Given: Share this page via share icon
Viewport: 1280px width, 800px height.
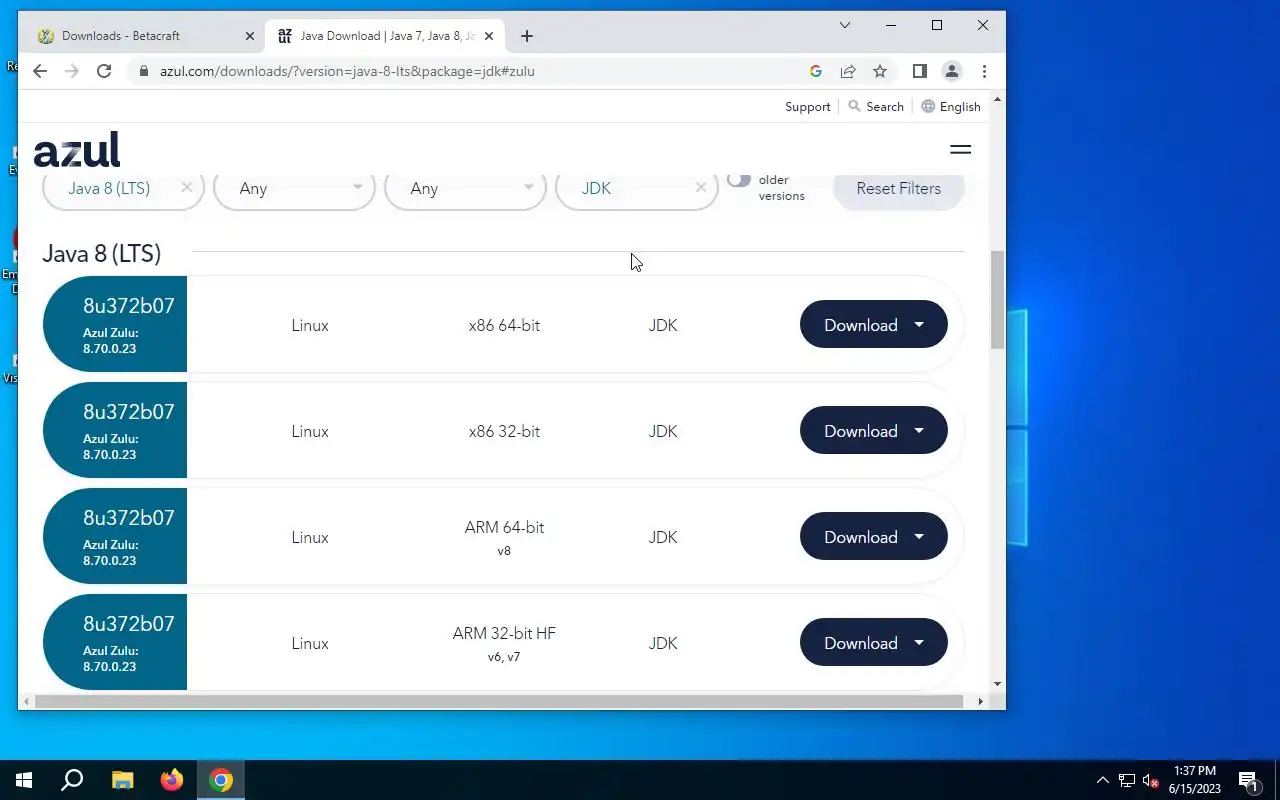Looking at the screenshot, I should click(x=848, y=71).
